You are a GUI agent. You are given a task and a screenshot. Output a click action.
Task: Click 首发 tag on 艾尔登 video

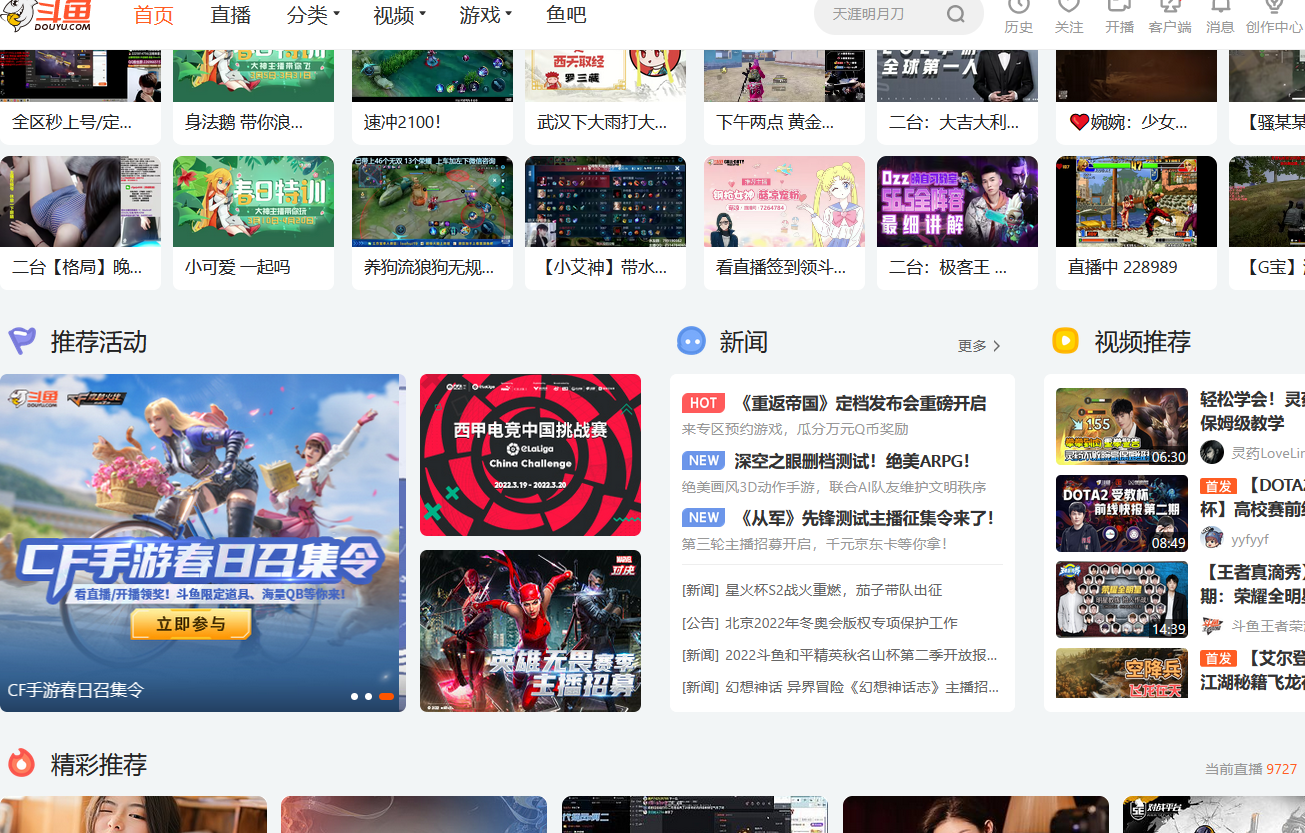[x=1218, y=659]
